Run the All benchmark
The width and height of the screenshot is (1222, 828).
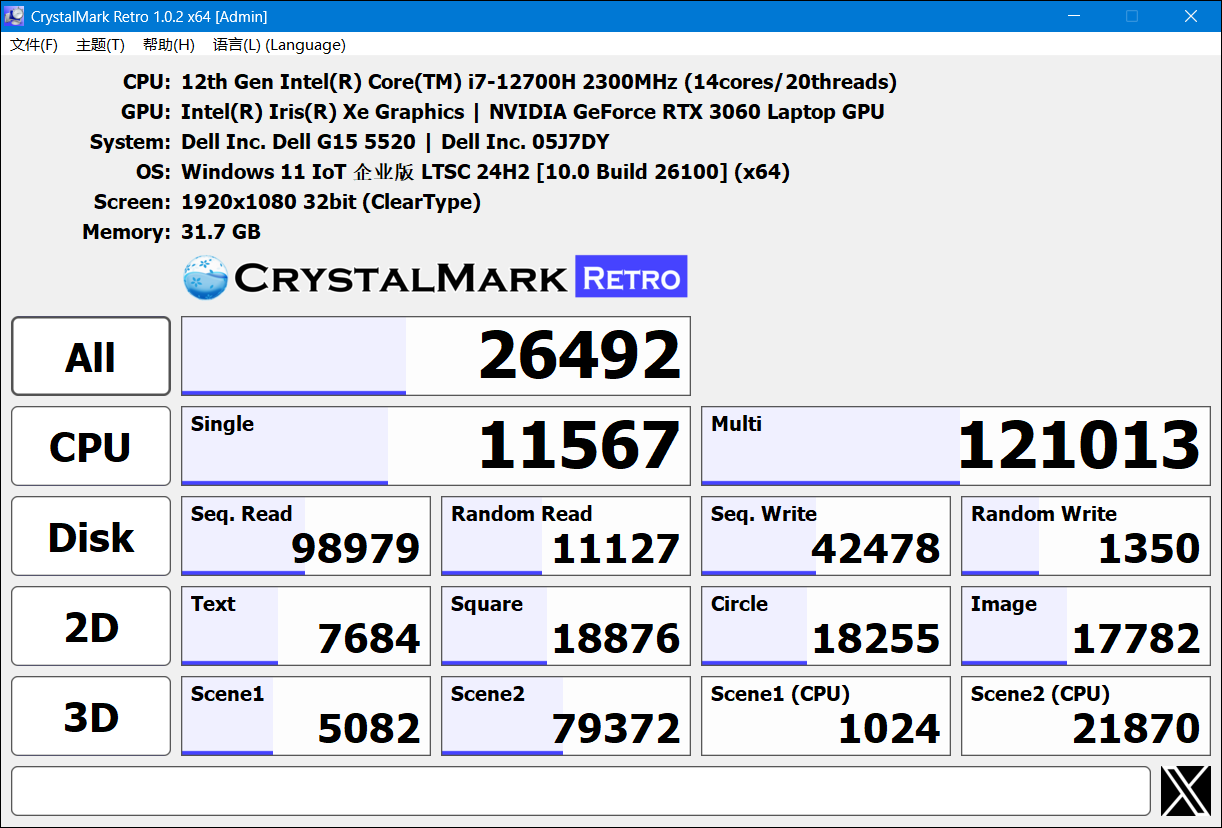pyautogui.click(x=91, y=356)
